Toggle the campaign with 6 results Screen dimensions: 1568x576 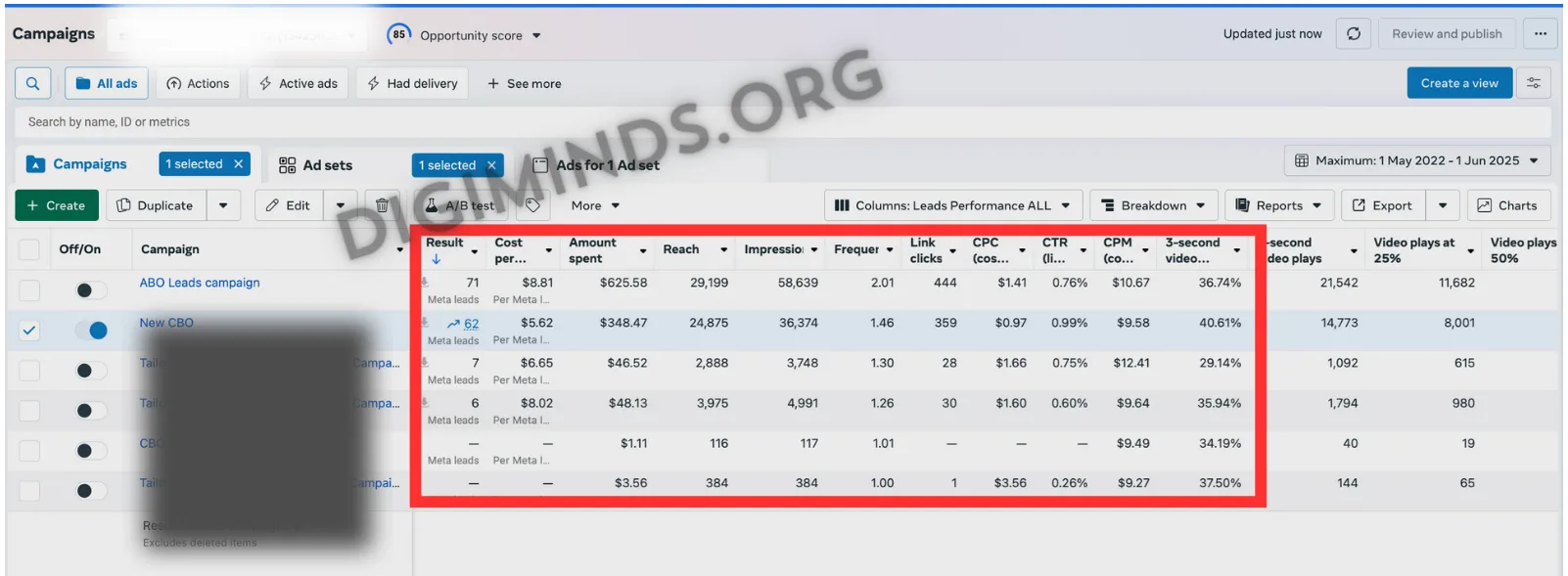coord(90,411)
